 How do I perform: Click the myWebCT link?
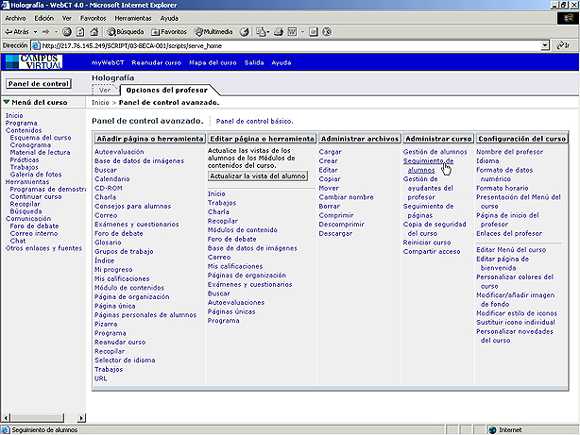pyautogui.click(x=108, y=63)
